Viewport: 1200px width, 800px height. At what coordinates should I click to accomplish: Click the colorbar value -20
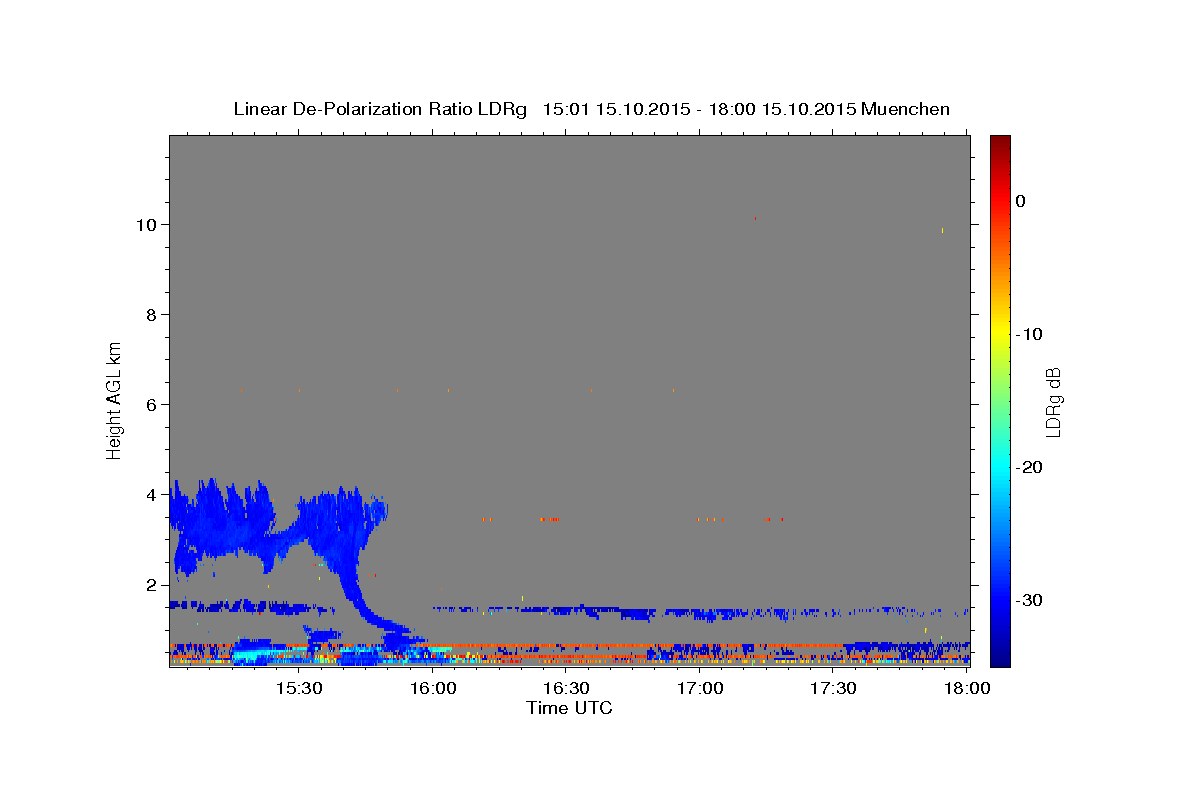pos(1029,467)
